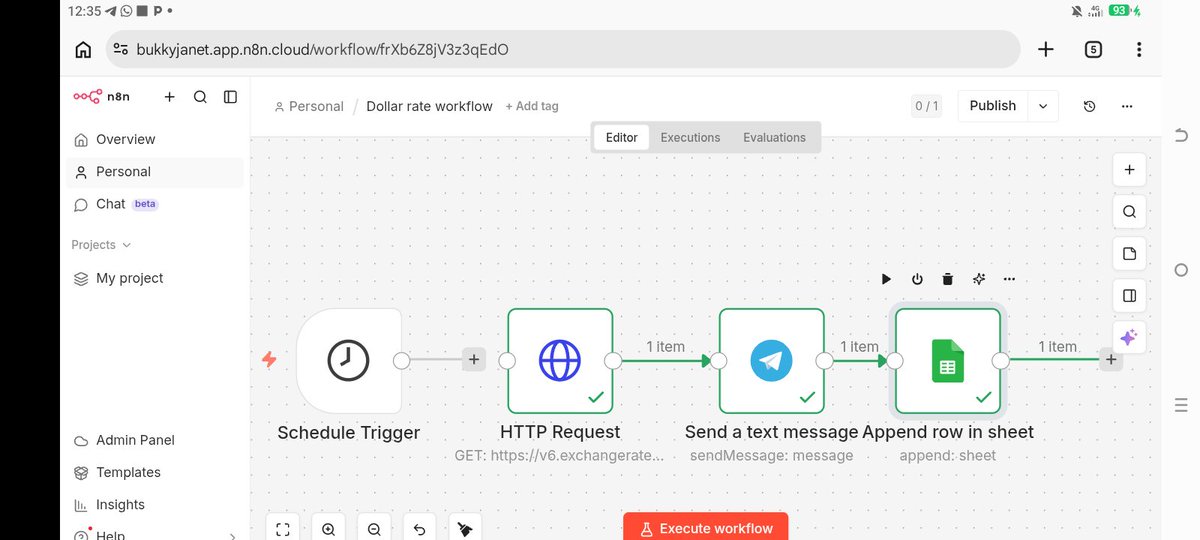Click Execute workflow button

(x=705, y=528)
